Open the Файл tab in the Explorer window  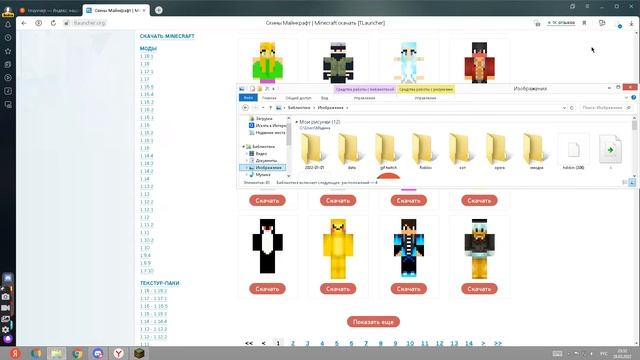coord(248,98)
